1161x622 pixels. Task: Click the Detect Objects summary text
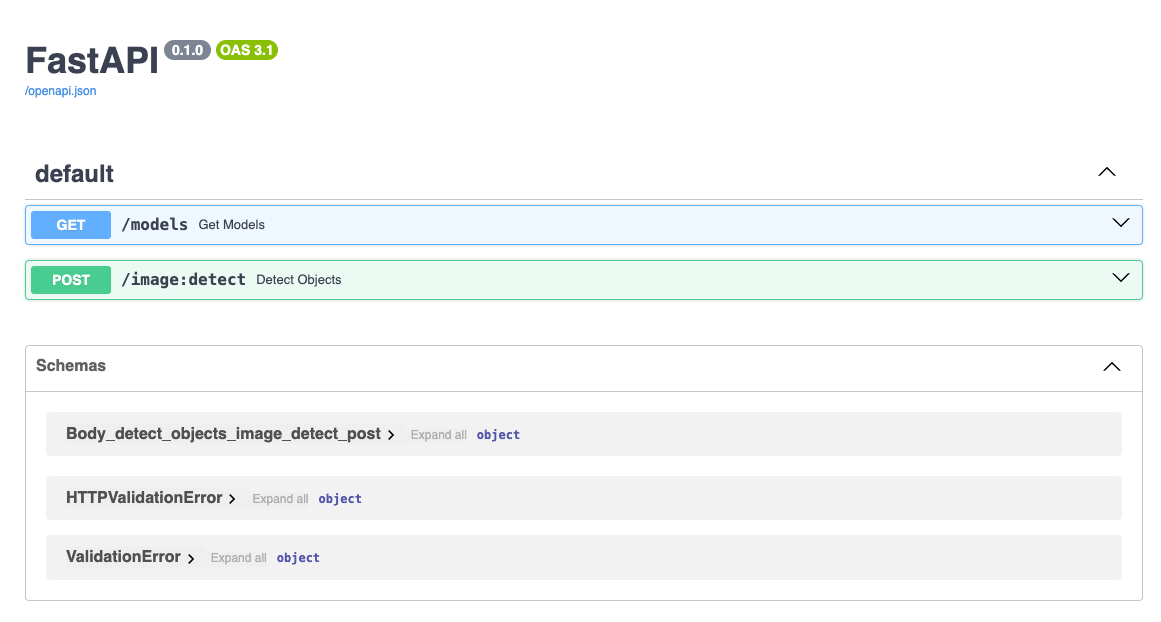click(298, 280)
